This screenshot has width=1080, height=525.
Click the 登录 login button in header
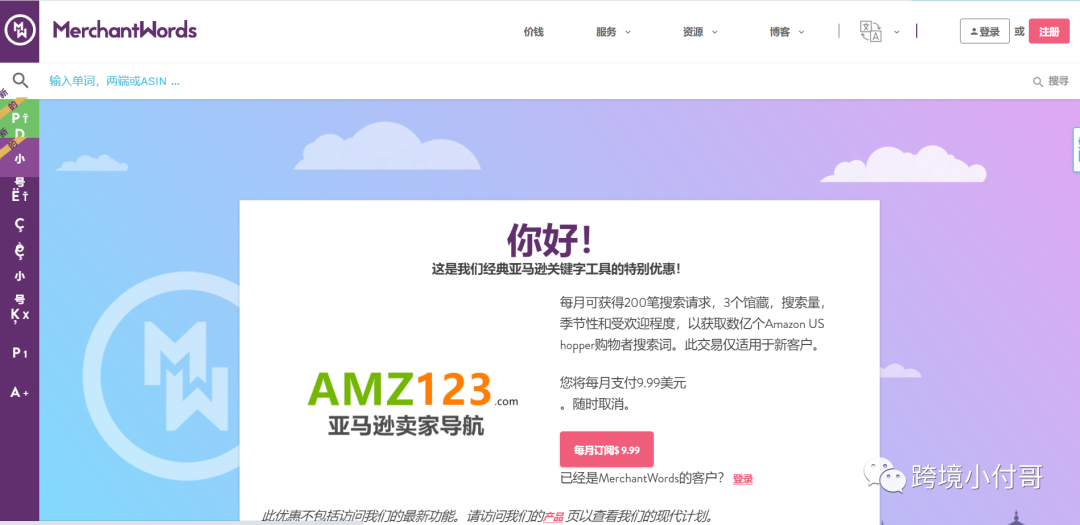point(985,31)
